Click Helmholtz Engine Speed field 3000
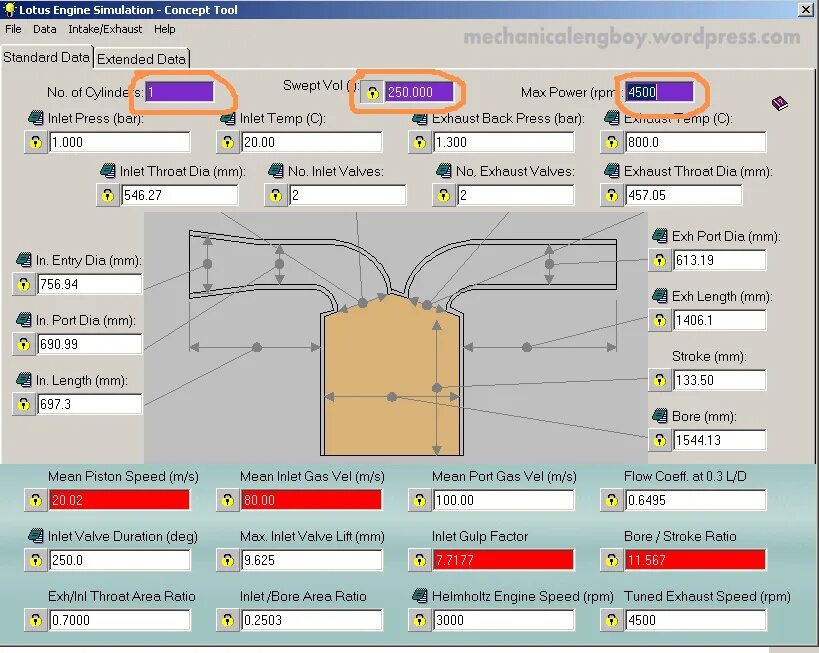Screen dimensions: 819x653 (504, 621)
